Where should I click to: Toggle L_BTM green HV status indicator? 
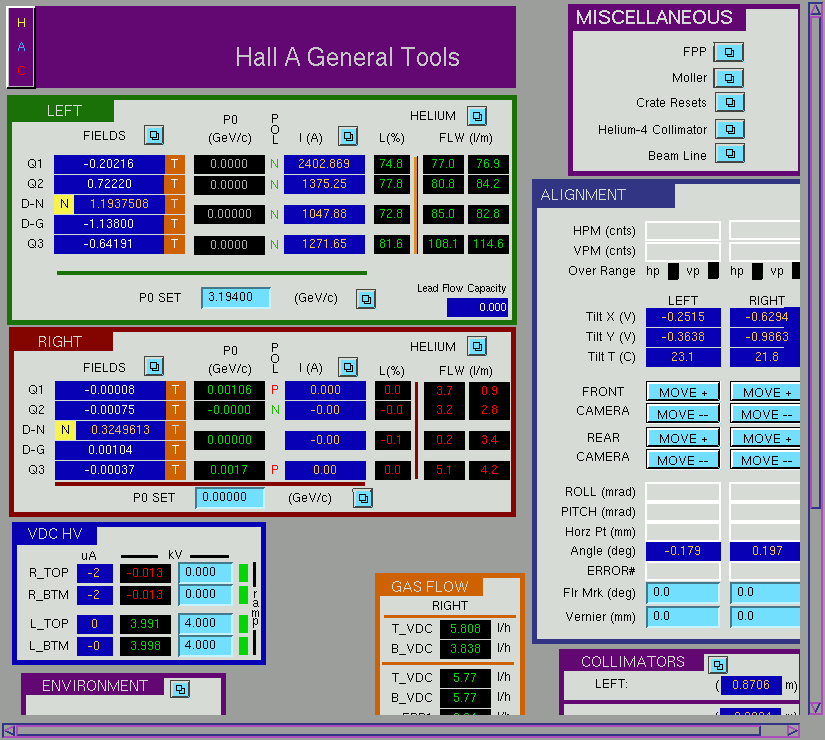[x=243, y=646]
